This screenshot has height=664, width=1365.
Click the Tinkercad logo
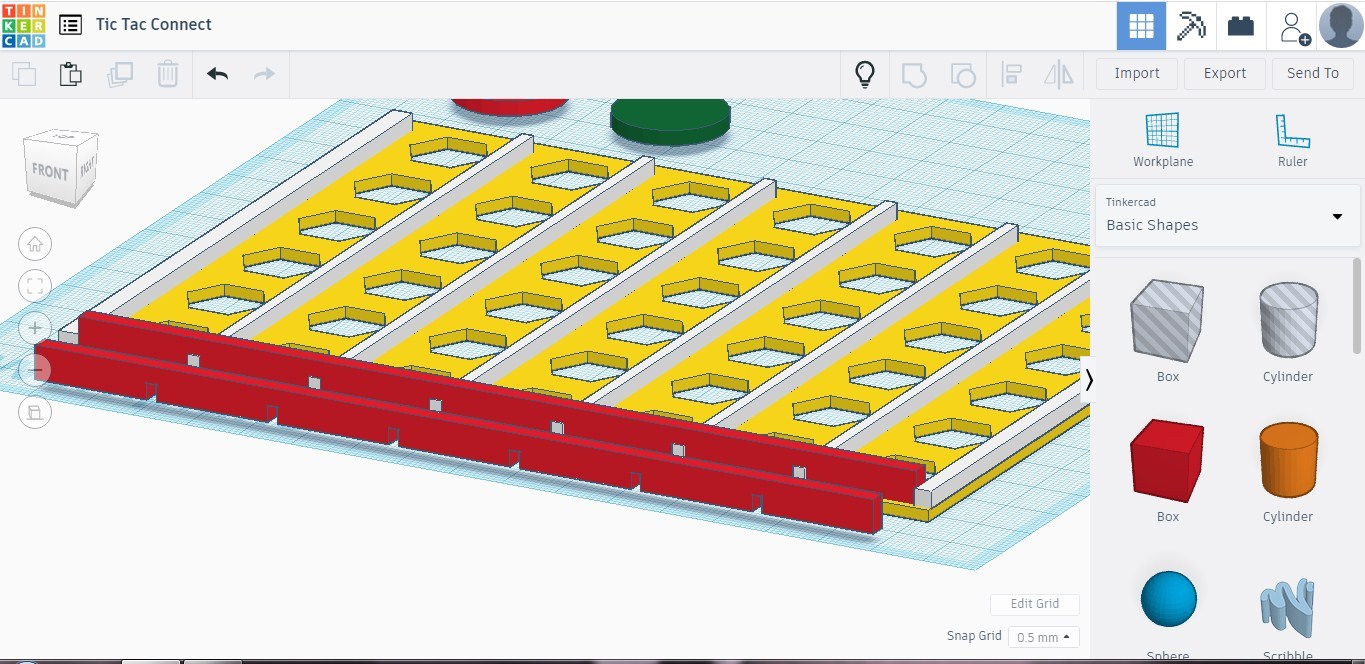click(x=23, y=25)
